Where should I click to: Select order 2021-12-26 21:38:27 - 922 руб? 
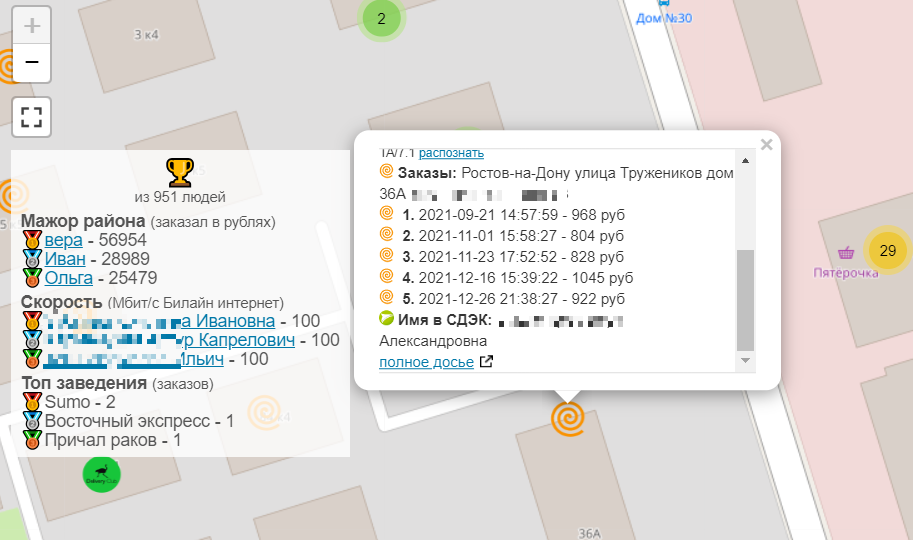(514, 299)
